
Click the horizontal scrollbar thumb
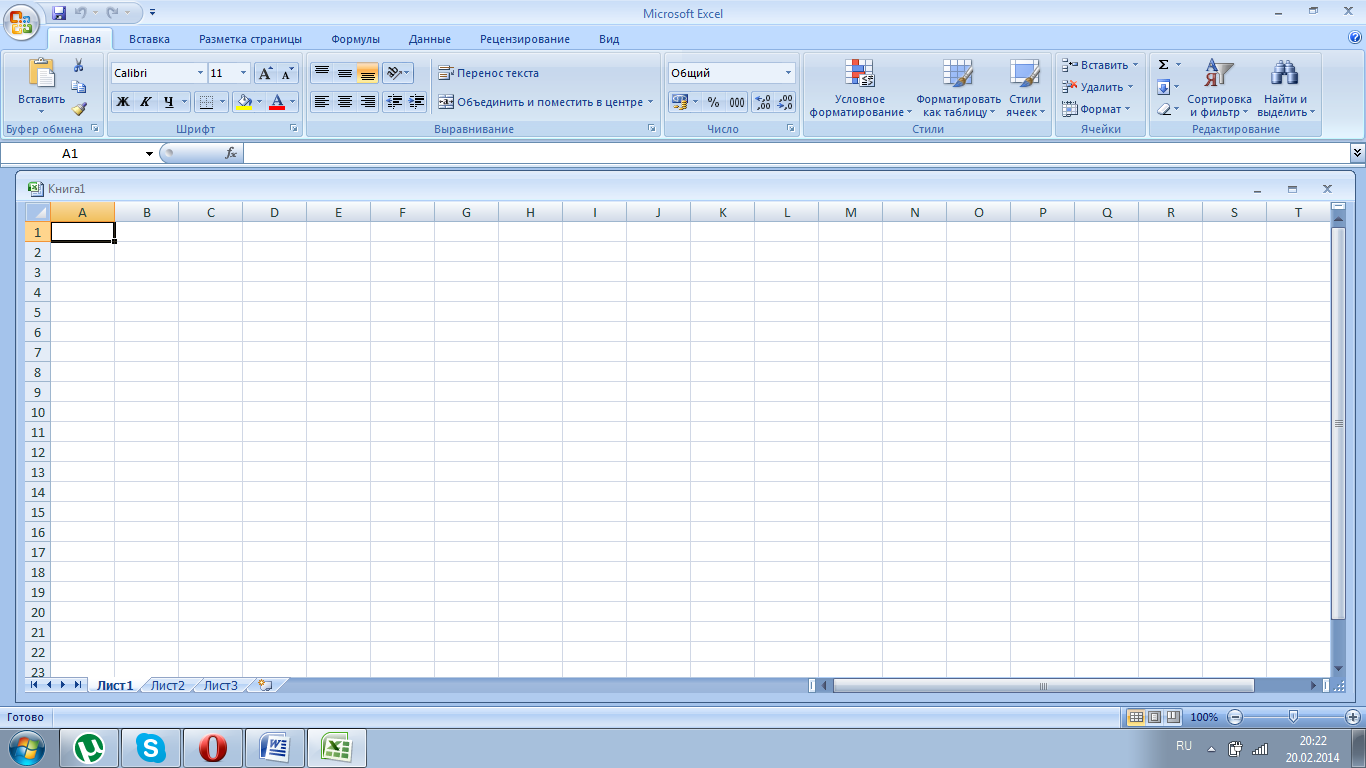tap(1043, 686)
